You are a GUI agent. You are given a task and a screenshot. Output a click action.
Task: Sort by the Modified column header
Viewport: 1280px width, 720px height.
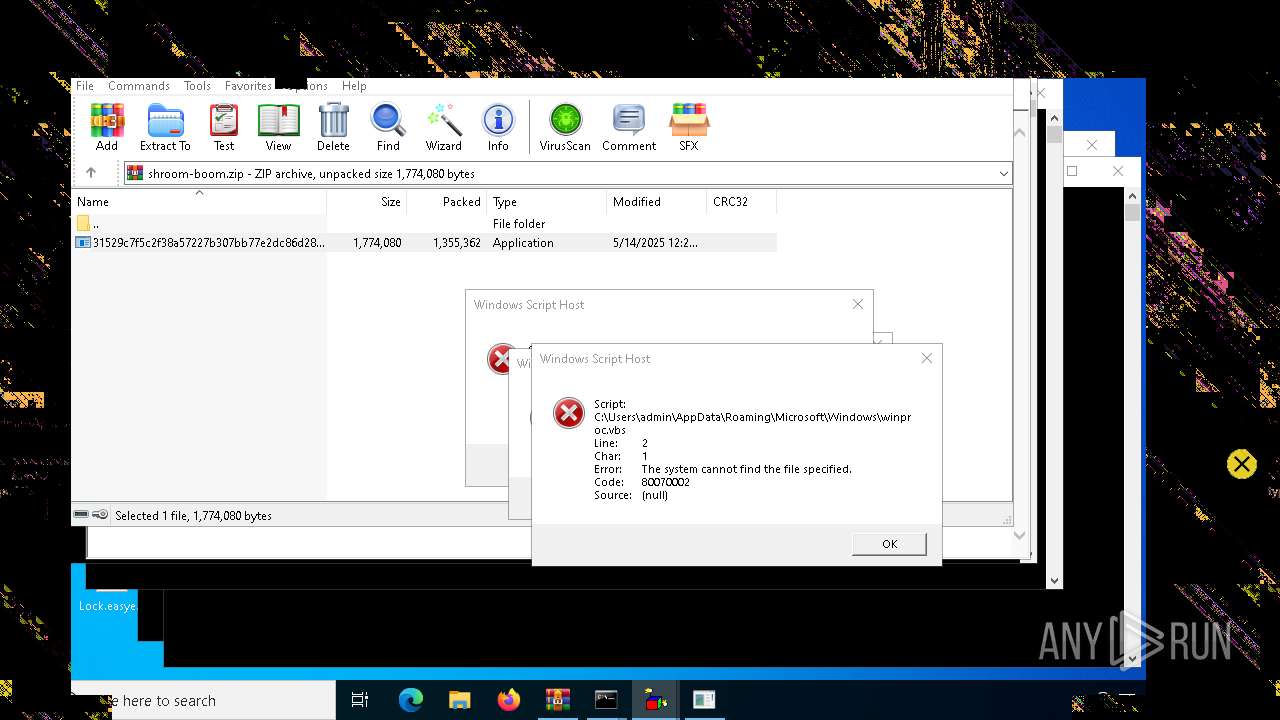point(657,202)
